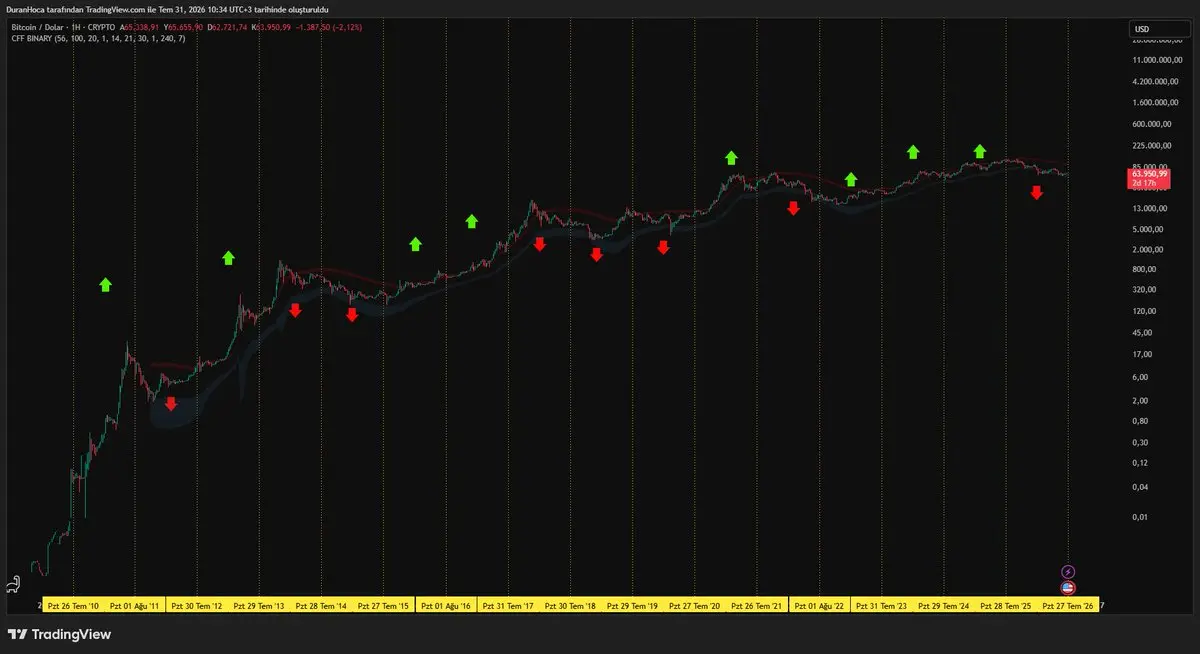Screen dimensions: 1200x654
Task: Click the 0,12 price axis label
Action: click(x=1140, y=463)
